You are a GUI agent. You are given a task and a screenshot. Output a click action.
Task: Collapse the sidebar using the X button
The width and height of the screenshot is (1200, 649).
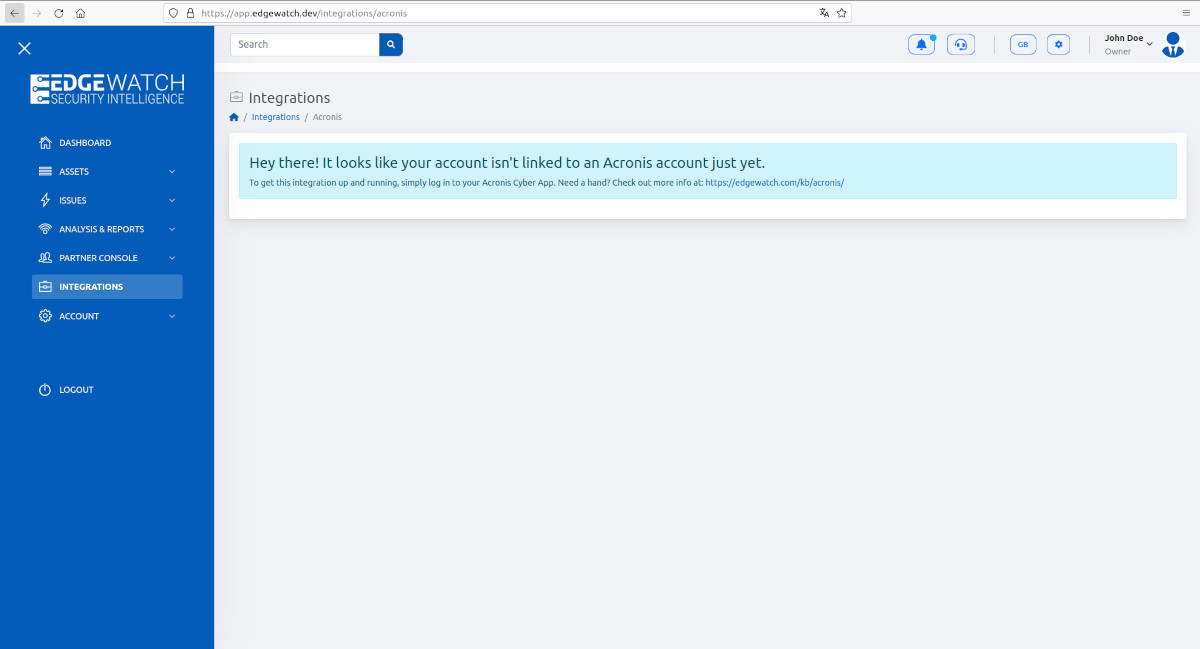pos(24,48)
